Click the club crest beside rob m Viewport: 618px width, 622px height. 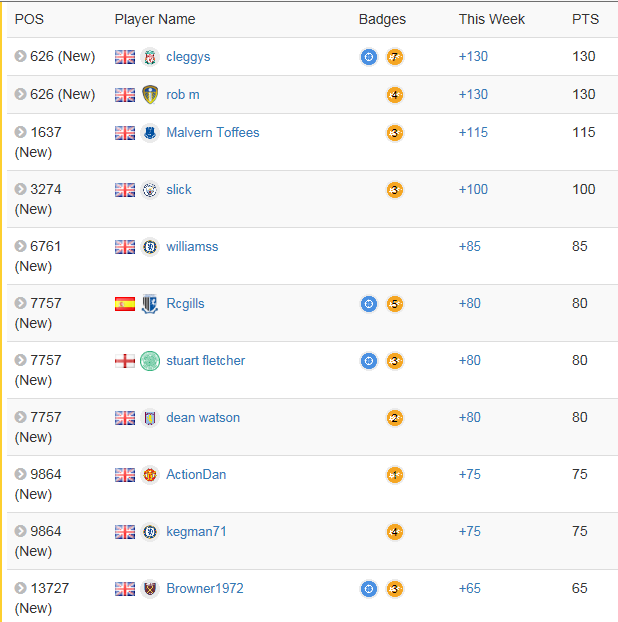[x=150, y=95]
